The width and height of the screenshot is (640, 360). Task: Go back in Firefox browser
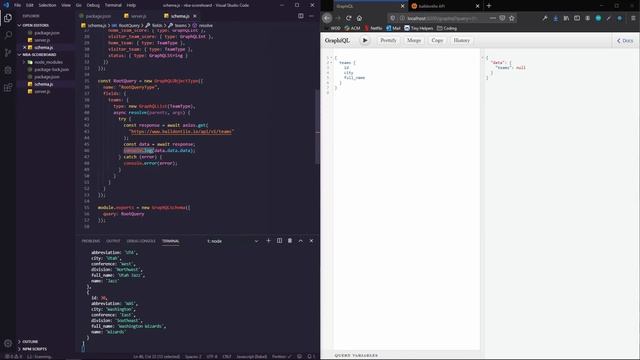coord(327,18)
